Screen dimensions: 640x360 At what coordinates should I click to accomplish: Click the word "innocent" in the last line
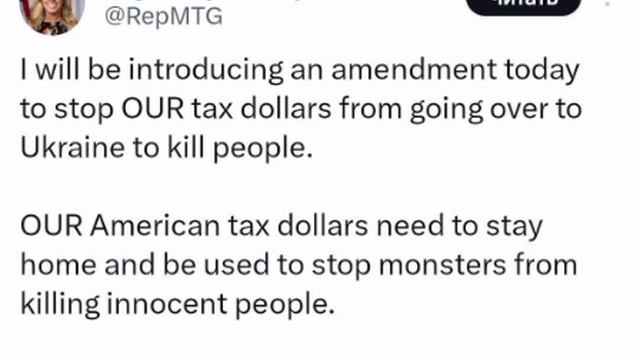pyautogui.click(x=167, y=304)
